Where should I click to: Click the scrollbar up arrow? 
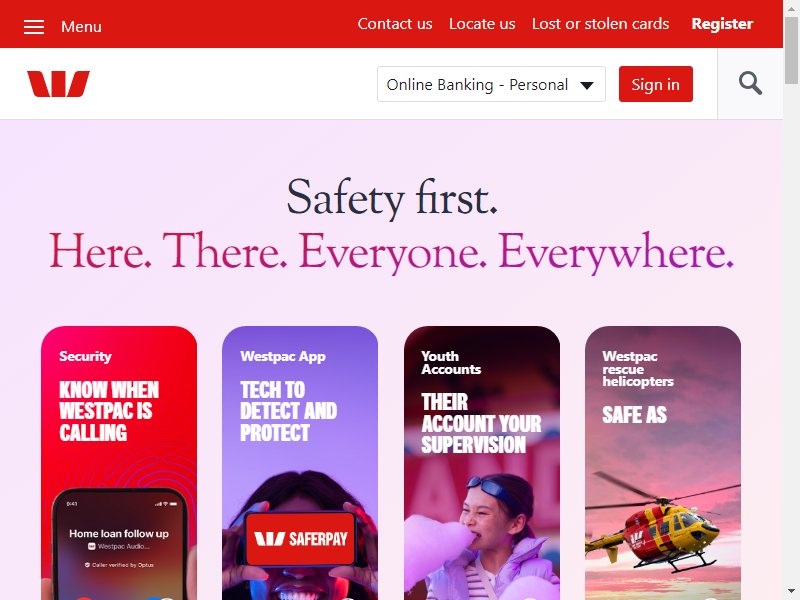tap(791, 7)
